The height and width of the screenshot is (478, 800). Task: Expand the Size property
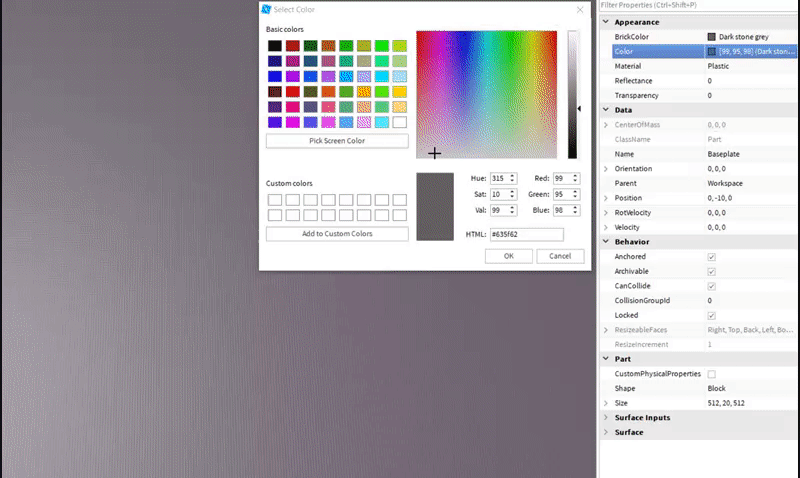pos(606,403)
